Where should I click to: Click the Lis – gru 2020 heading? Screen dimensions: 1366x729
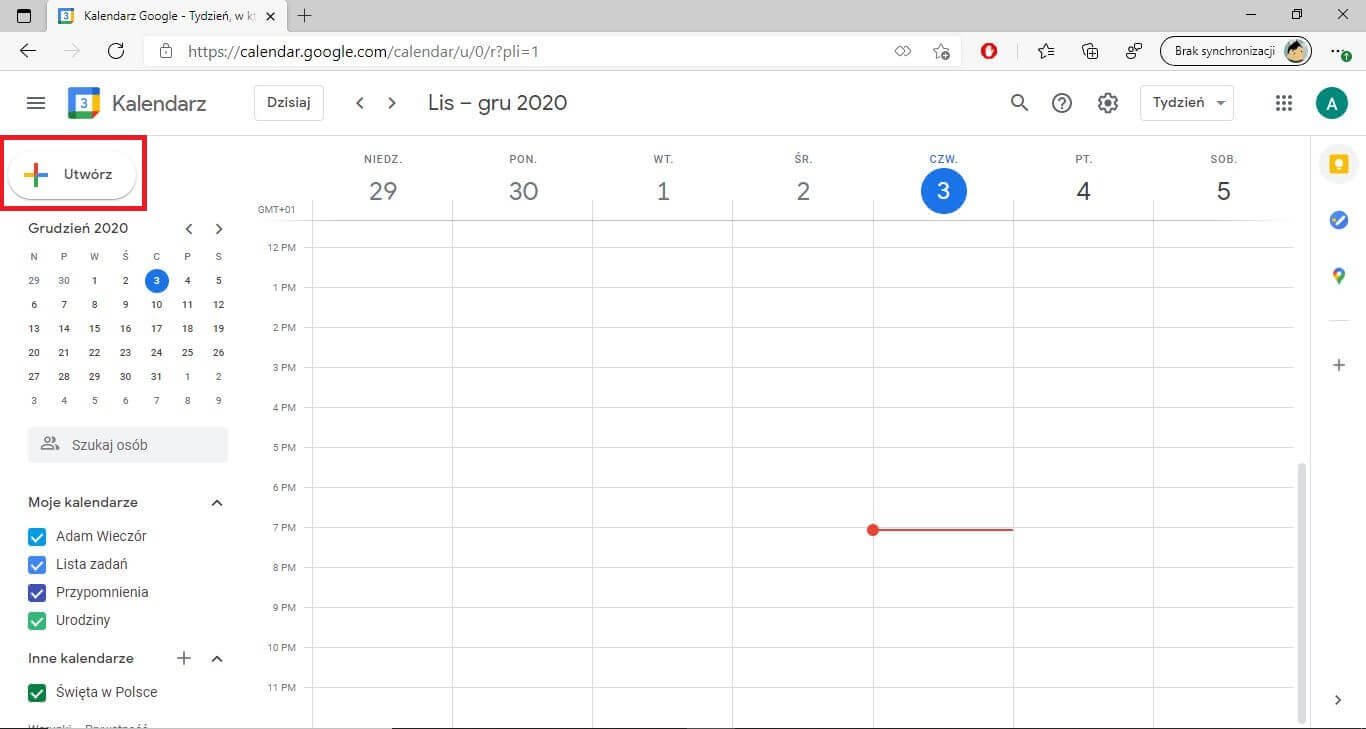click(x=497, y=103)
